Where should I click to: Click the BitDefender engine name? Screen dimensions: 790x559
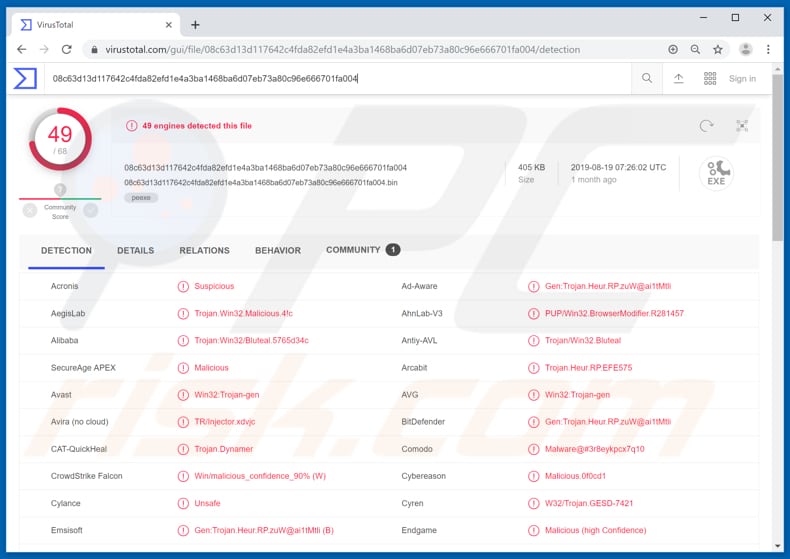coord(423,422)
